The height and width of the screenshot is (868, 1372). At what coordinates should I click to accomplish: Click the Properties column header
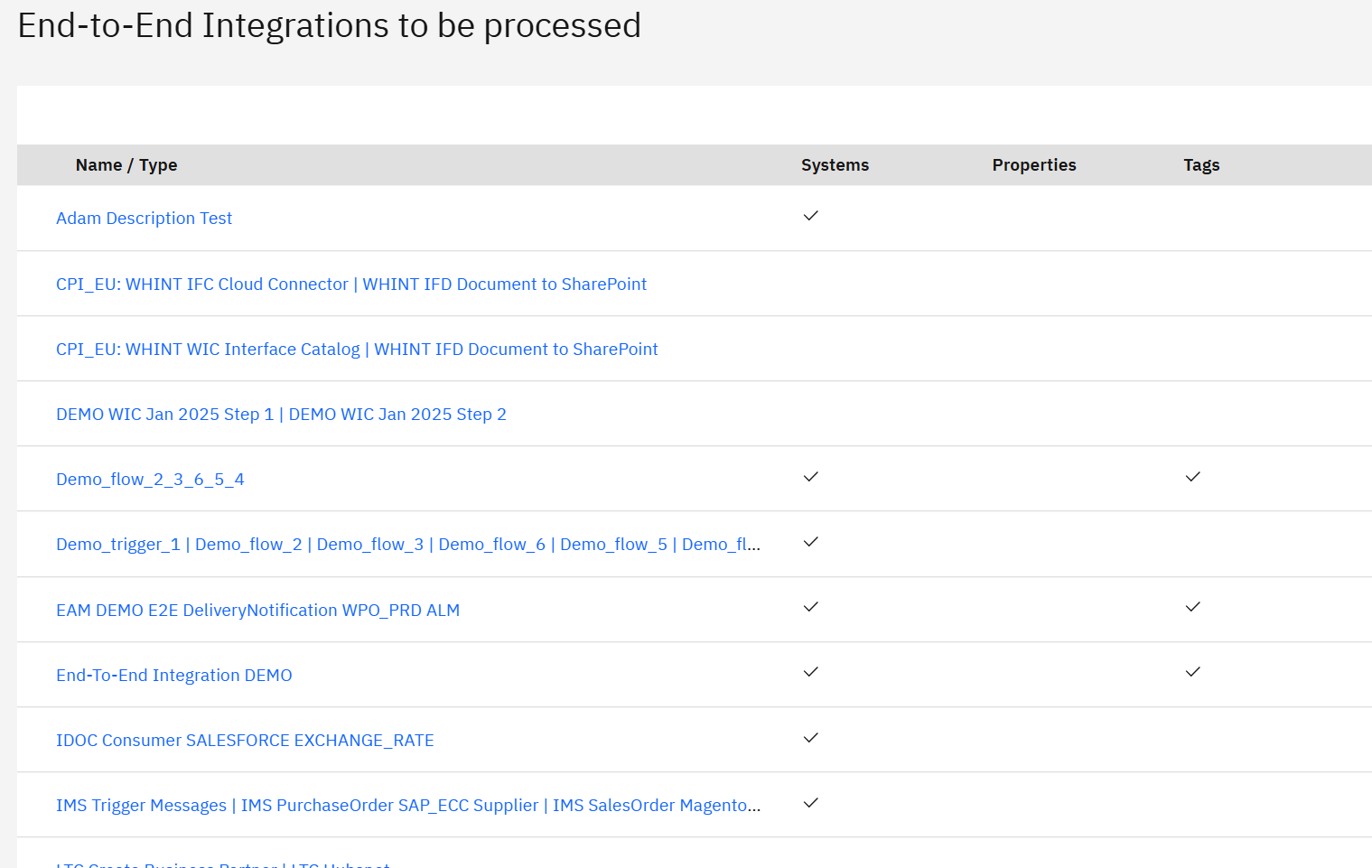(1033, 165)
